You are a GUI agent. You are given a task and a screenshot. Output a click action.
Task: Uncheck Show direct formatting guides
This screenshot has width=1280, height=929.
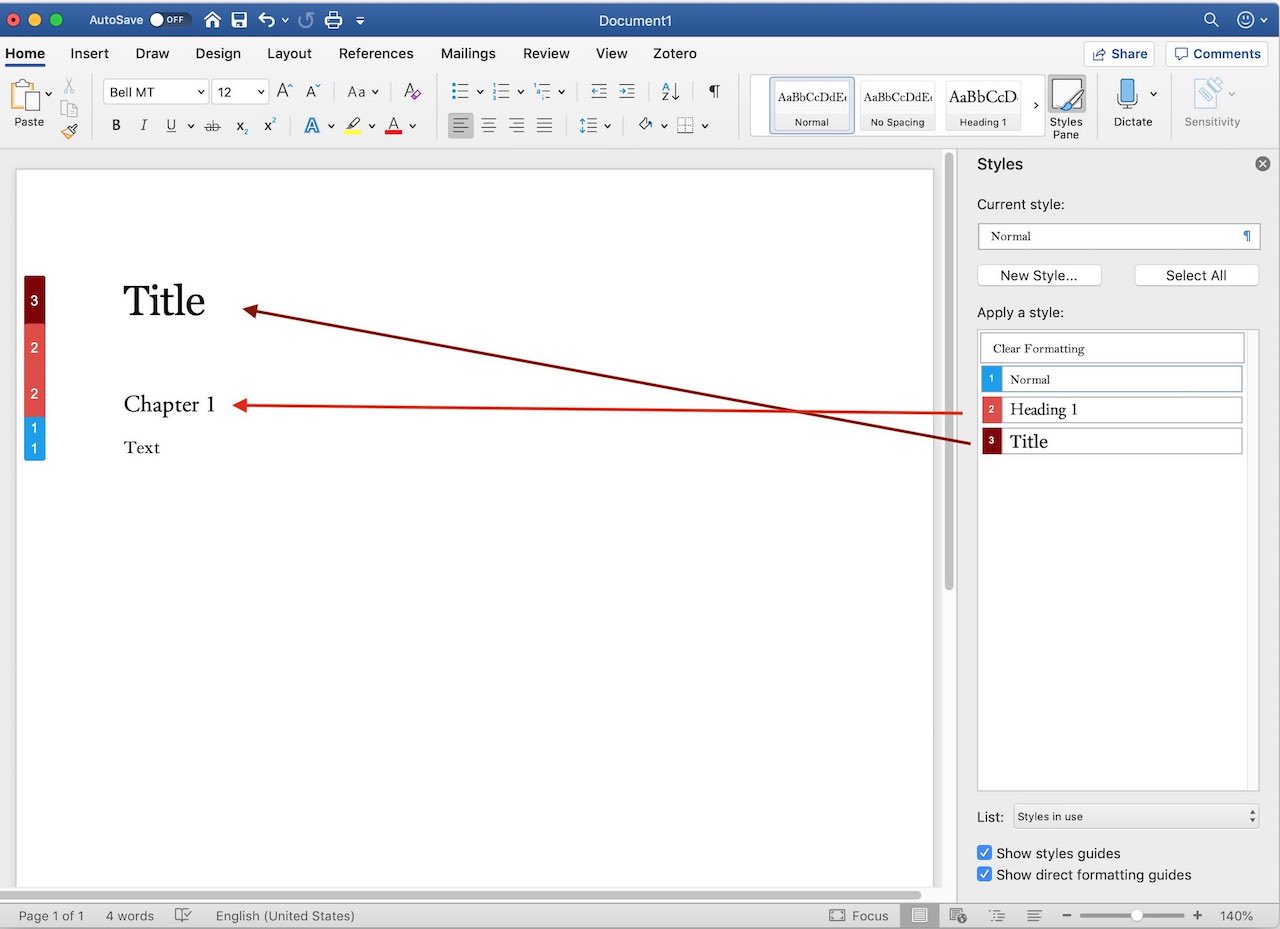[985, 874]
